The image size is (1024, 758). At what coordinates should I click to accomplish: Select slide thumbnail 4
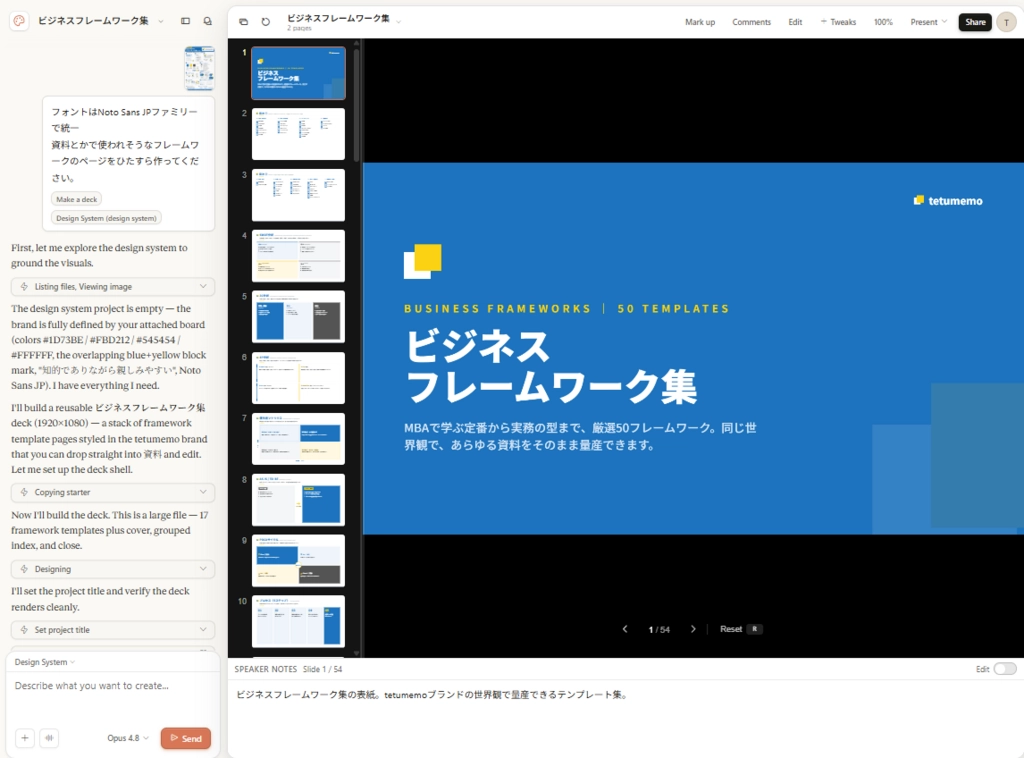[298, 256]
